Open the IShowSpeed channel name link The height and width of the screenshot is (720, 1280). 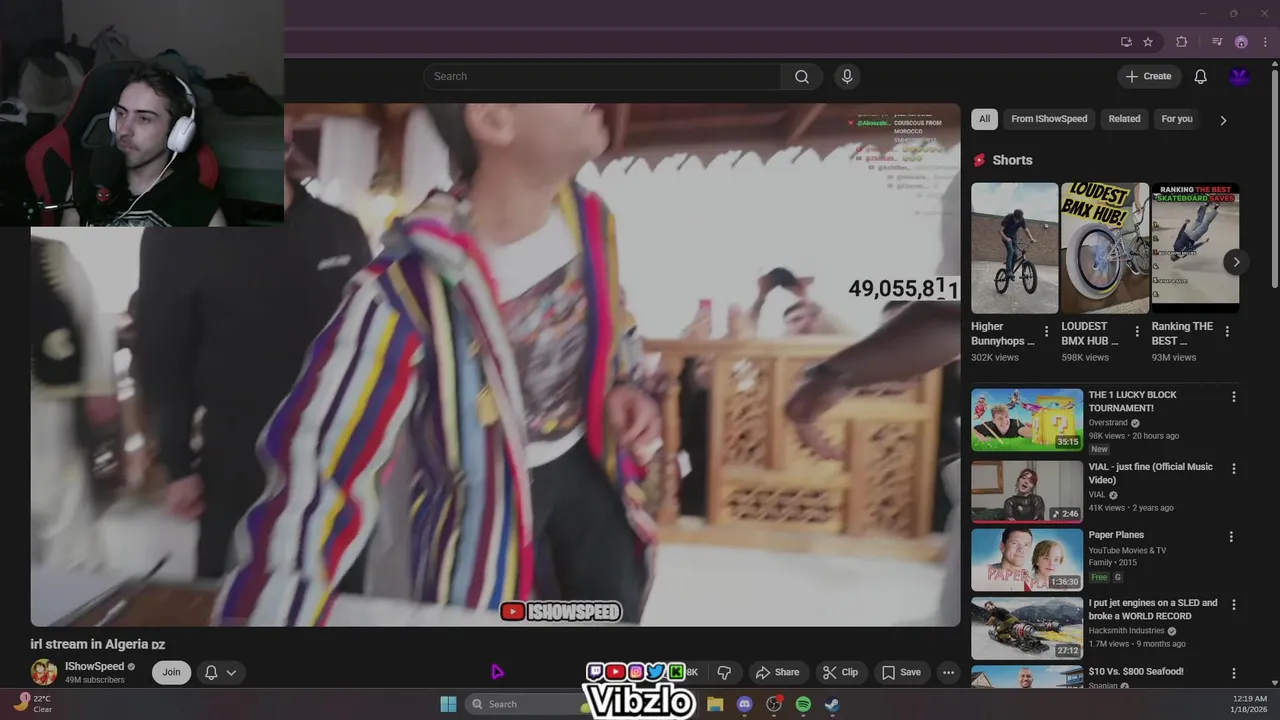point(95,666)
